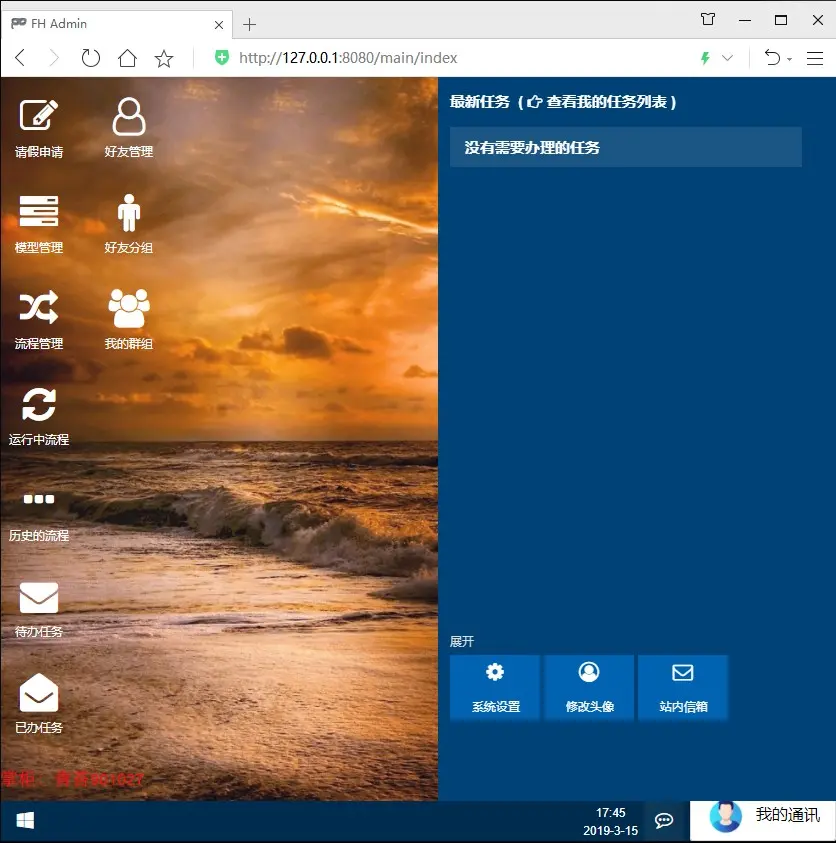
Task: Click the 站内信箱 site mailbox tile
Action: 683,687
